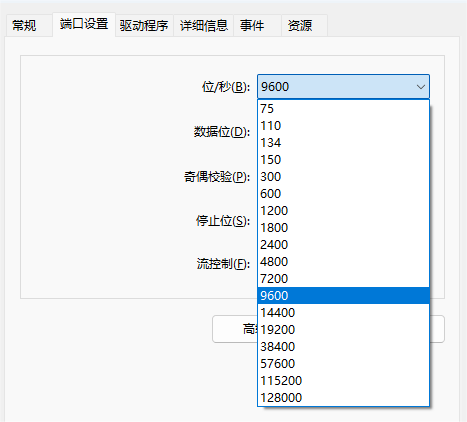Select 2400 baud rate
467x422 pixels.
pos(343,245)
